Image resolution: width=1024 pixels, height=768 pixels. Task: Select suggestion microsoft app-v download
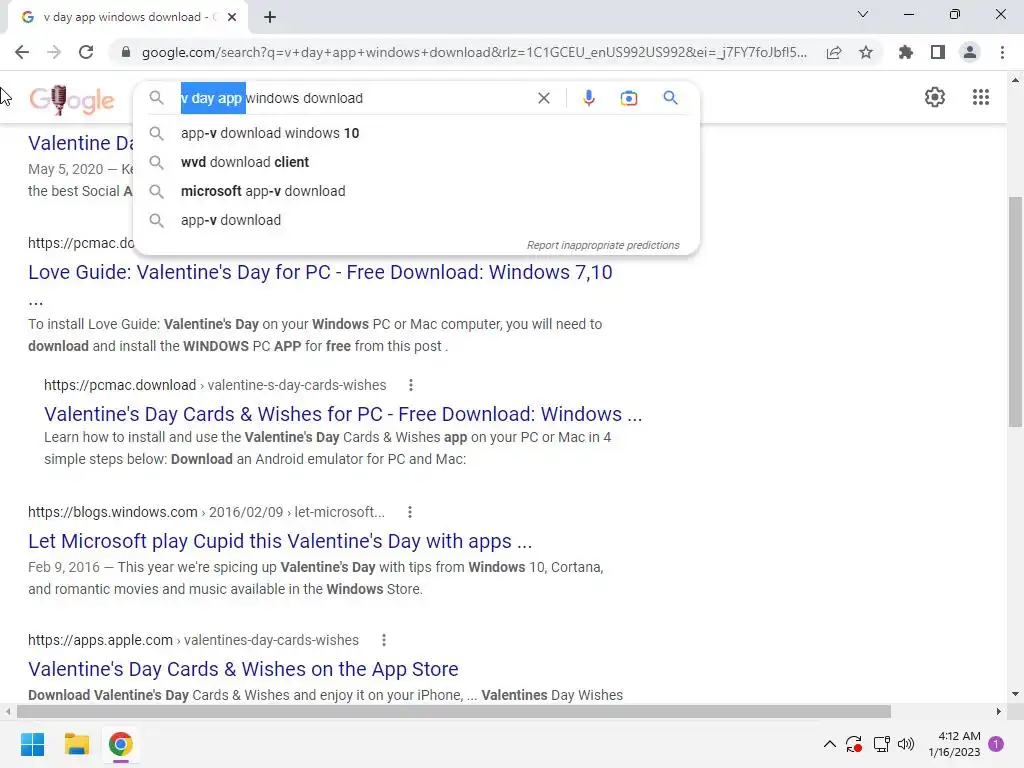263,191
